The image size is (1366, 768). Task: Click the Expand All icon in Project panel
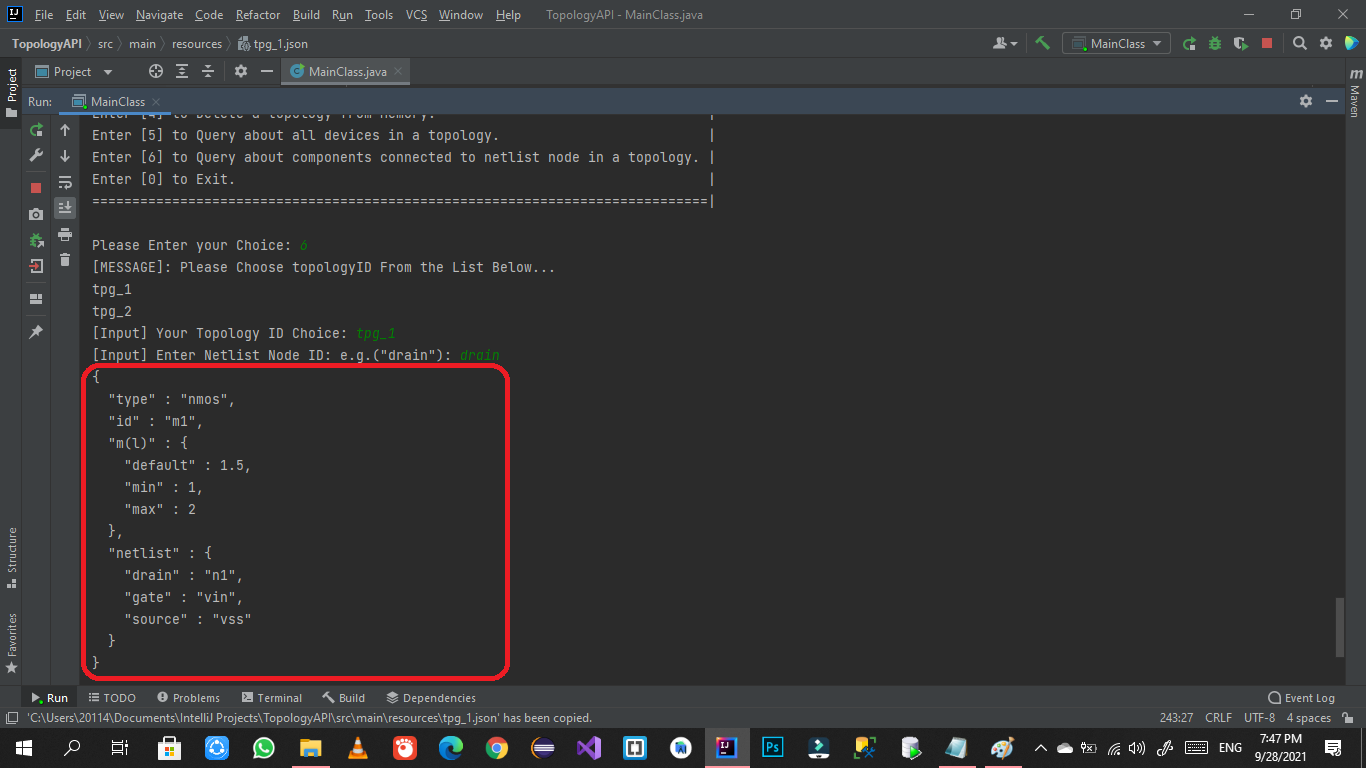(182, 71)
